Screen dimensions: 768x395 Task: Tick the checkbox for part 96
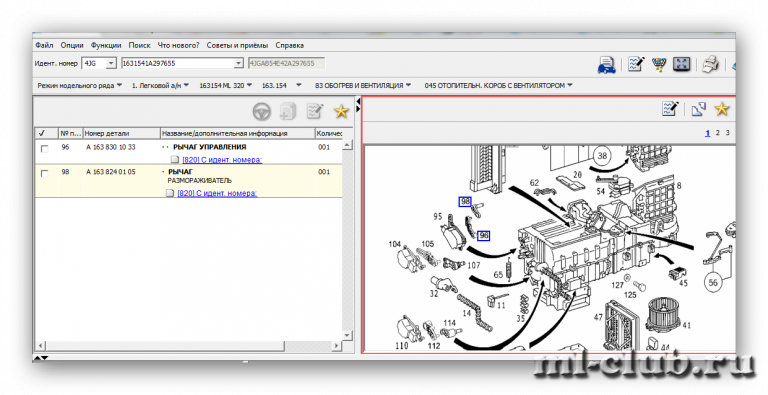[x=45, y=148]
